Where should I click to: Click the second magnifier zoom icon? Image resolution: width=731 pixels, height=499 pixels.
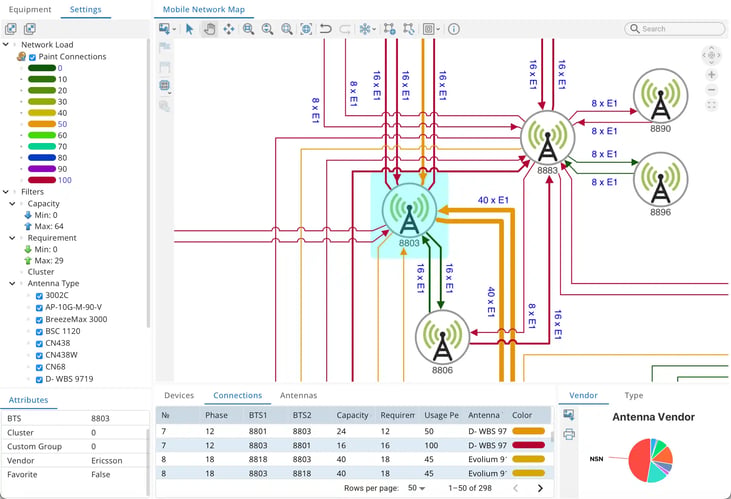point(268,29)
